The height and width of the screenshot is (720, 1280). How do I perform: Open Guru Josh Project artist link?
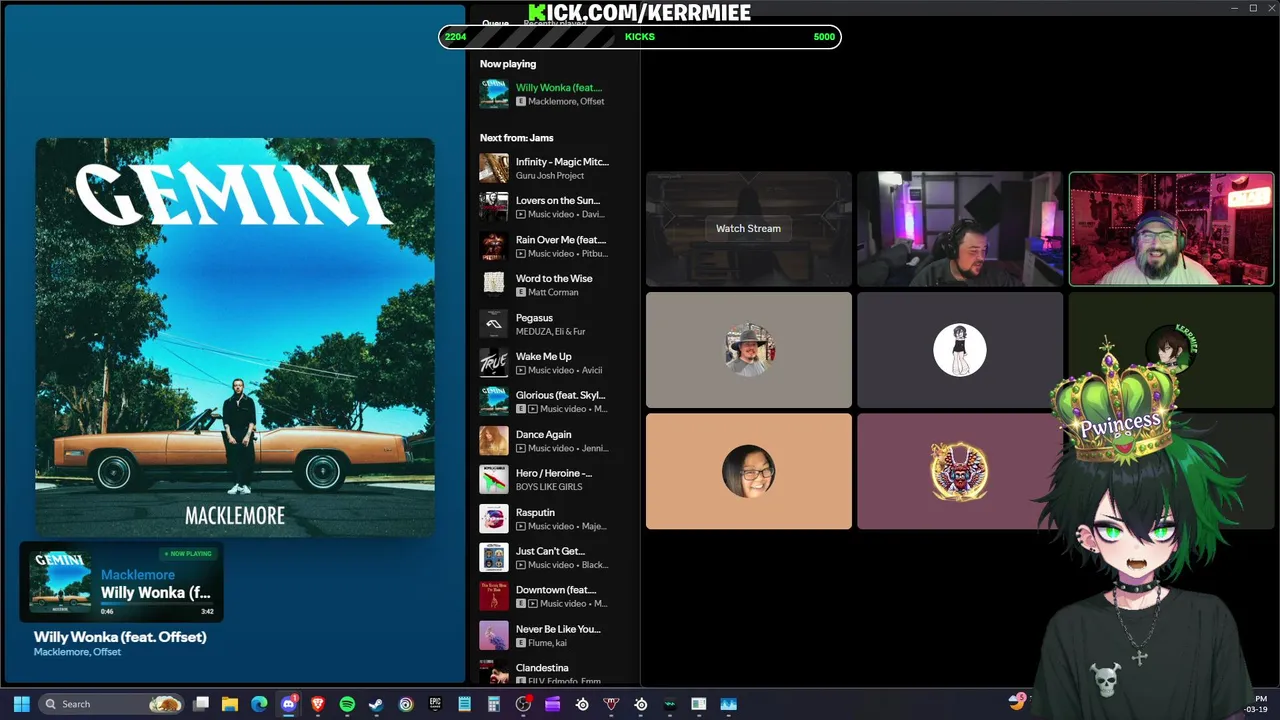(x=550, y=176)
